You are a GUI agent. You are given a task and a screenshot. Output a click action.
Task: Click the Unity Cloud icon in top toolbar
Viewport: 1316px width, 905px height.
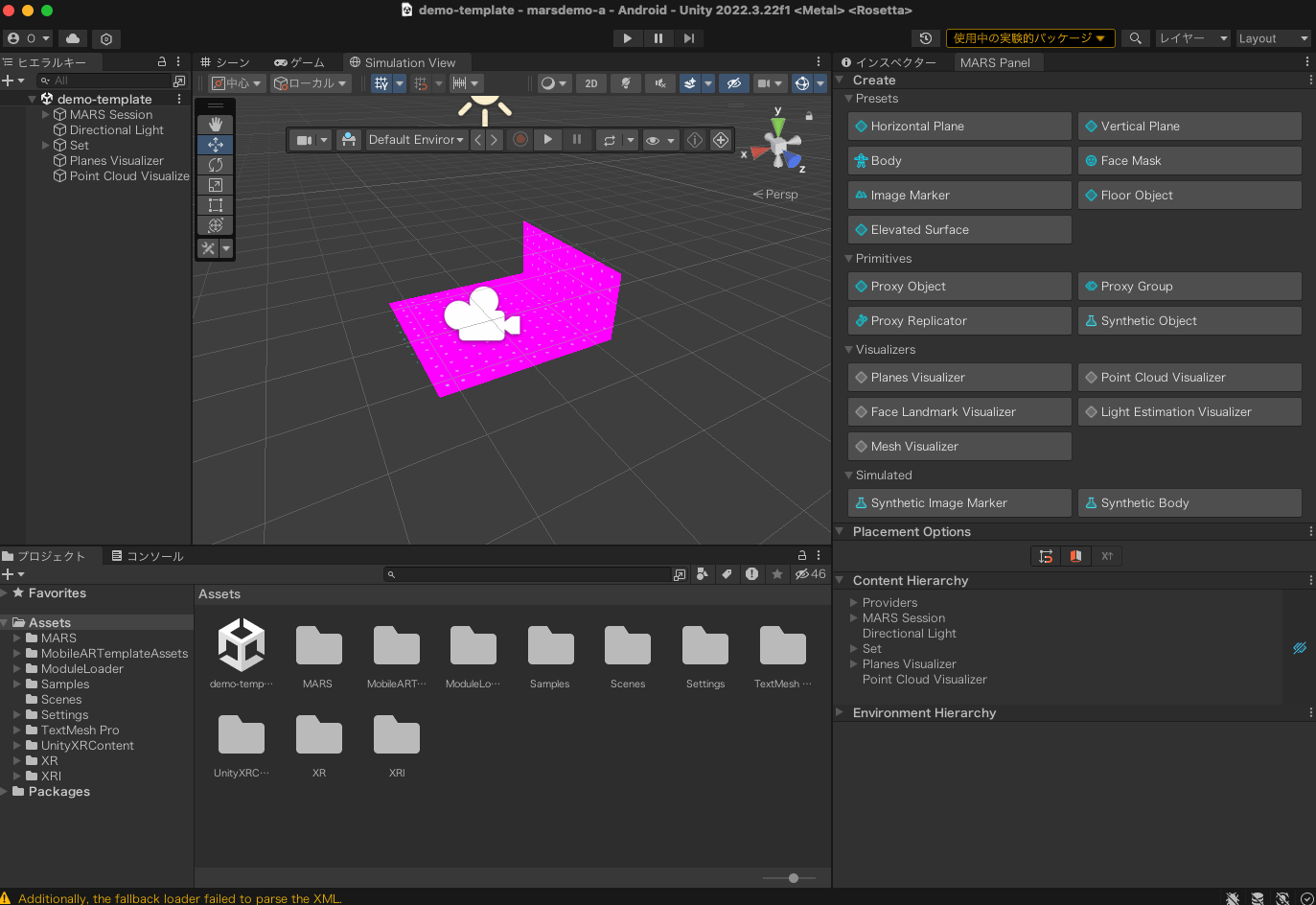[x=73, y=38]
